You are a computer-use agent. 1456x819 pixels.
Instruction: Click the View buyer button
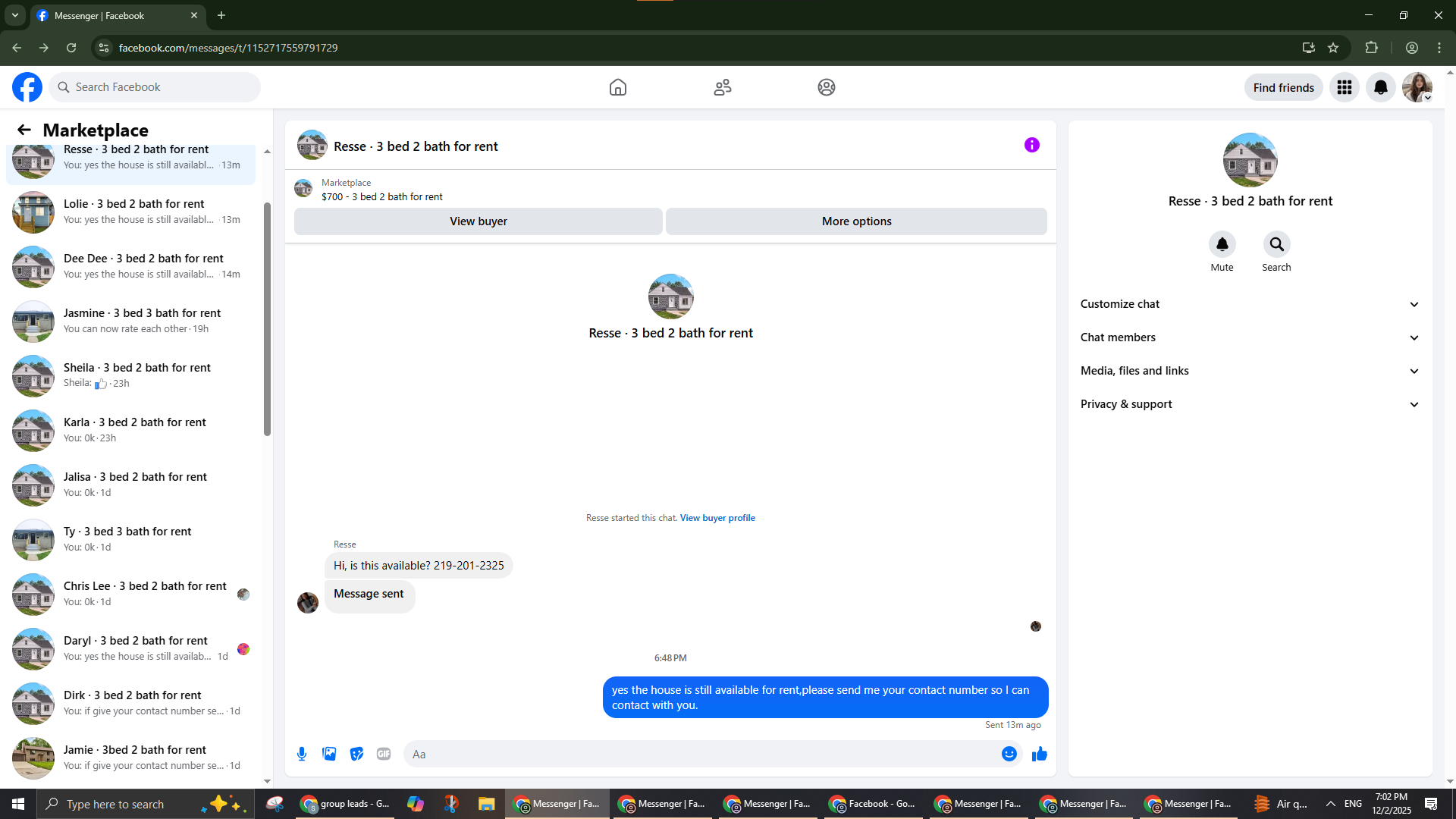(x=478, y=221)
